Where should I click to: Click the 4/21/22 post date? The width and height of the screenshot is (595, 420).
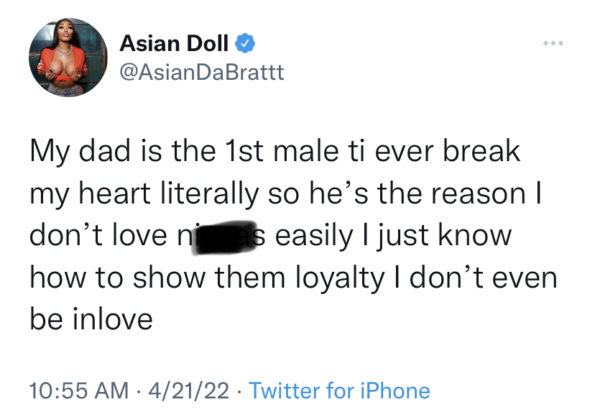click(189, 391)
